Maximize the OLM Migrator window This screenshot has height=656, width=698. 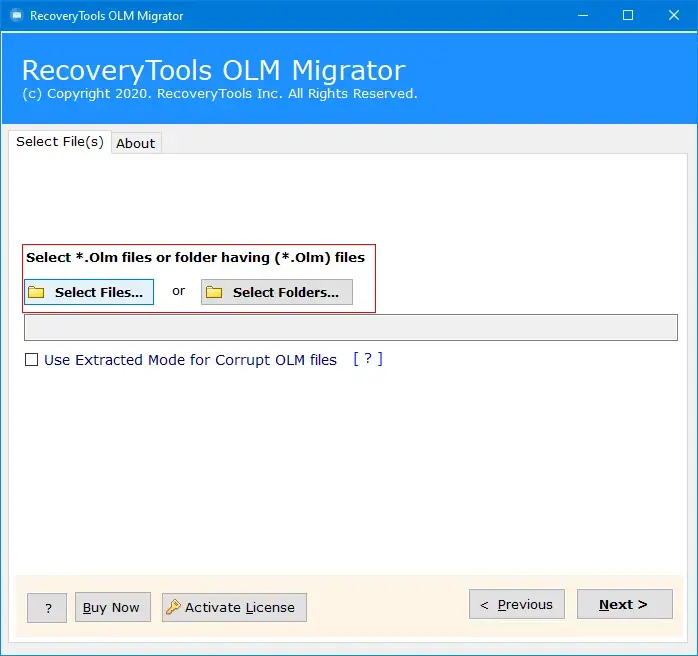point(628,16)
